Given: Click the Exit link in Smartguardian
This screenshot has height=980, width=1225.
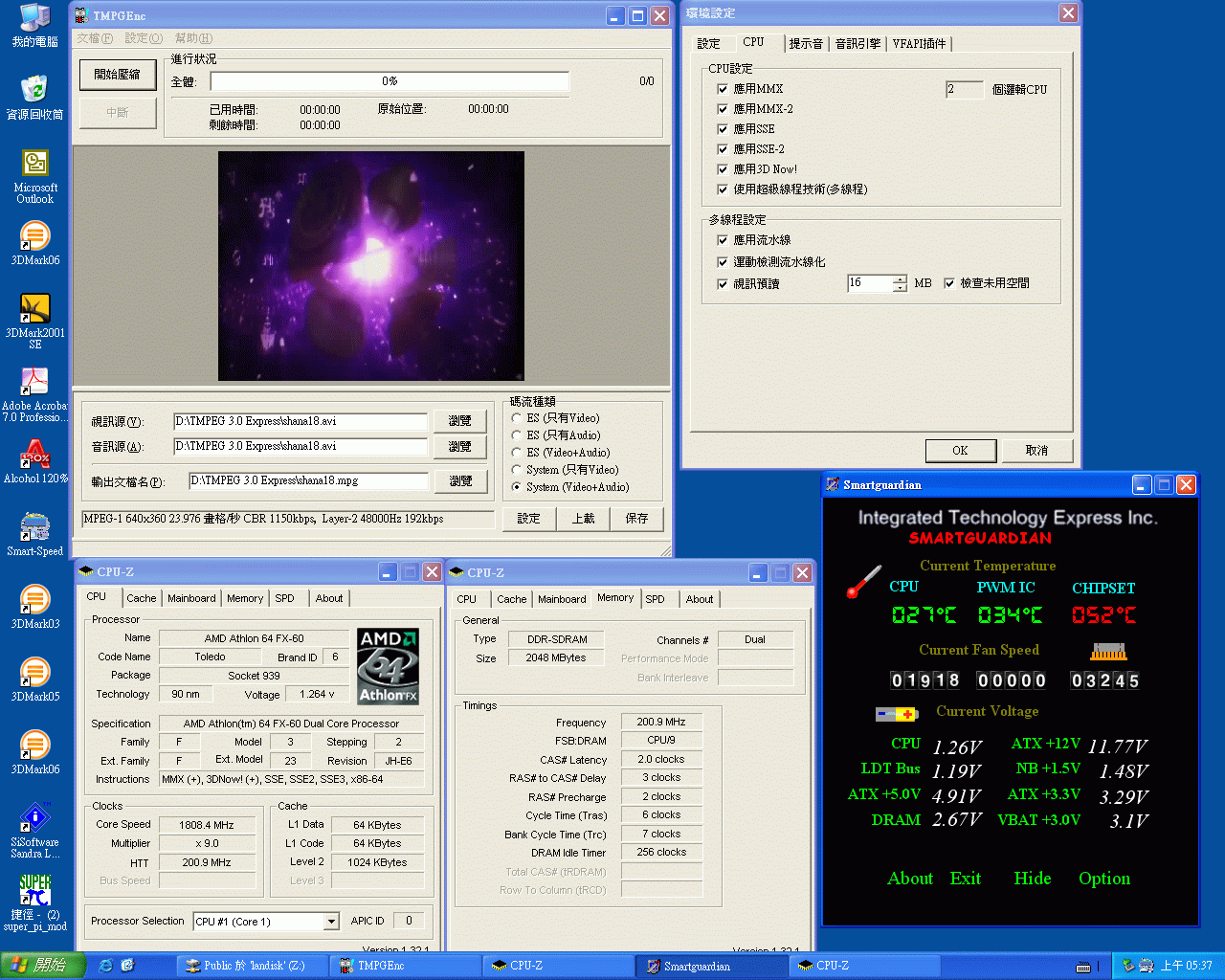Looking at the screenshot, I should [966, 879].
